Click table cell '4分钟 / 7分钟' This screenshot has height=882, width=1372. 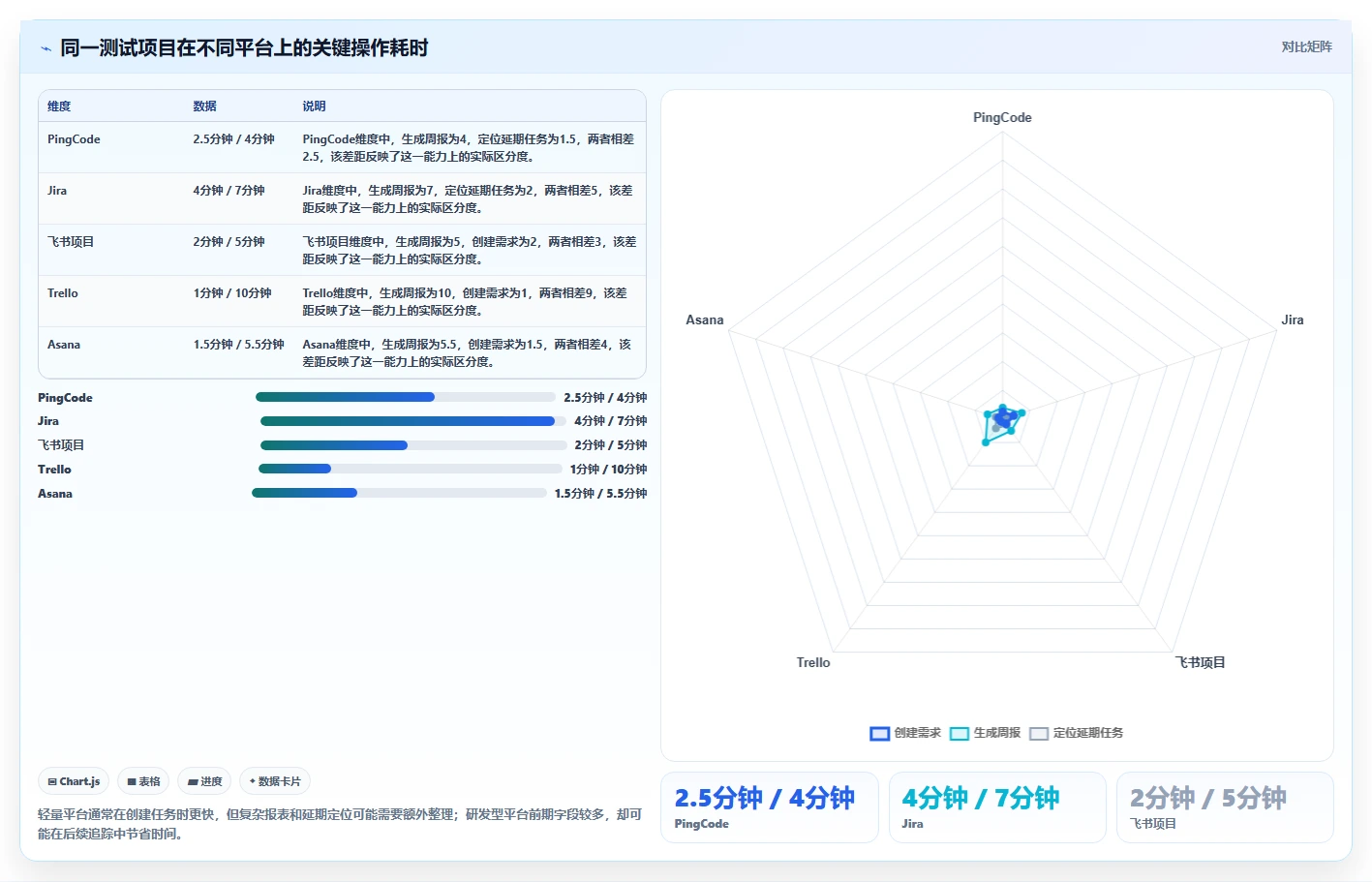coord(229,191)
